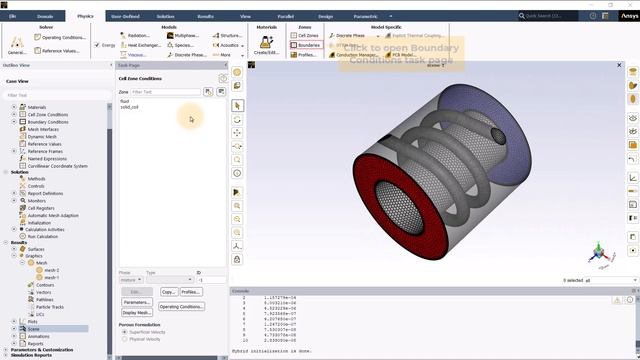Select Named Expressions in the outline tree
The width and height of the screenshot is (640, 360).
(47, 158)
